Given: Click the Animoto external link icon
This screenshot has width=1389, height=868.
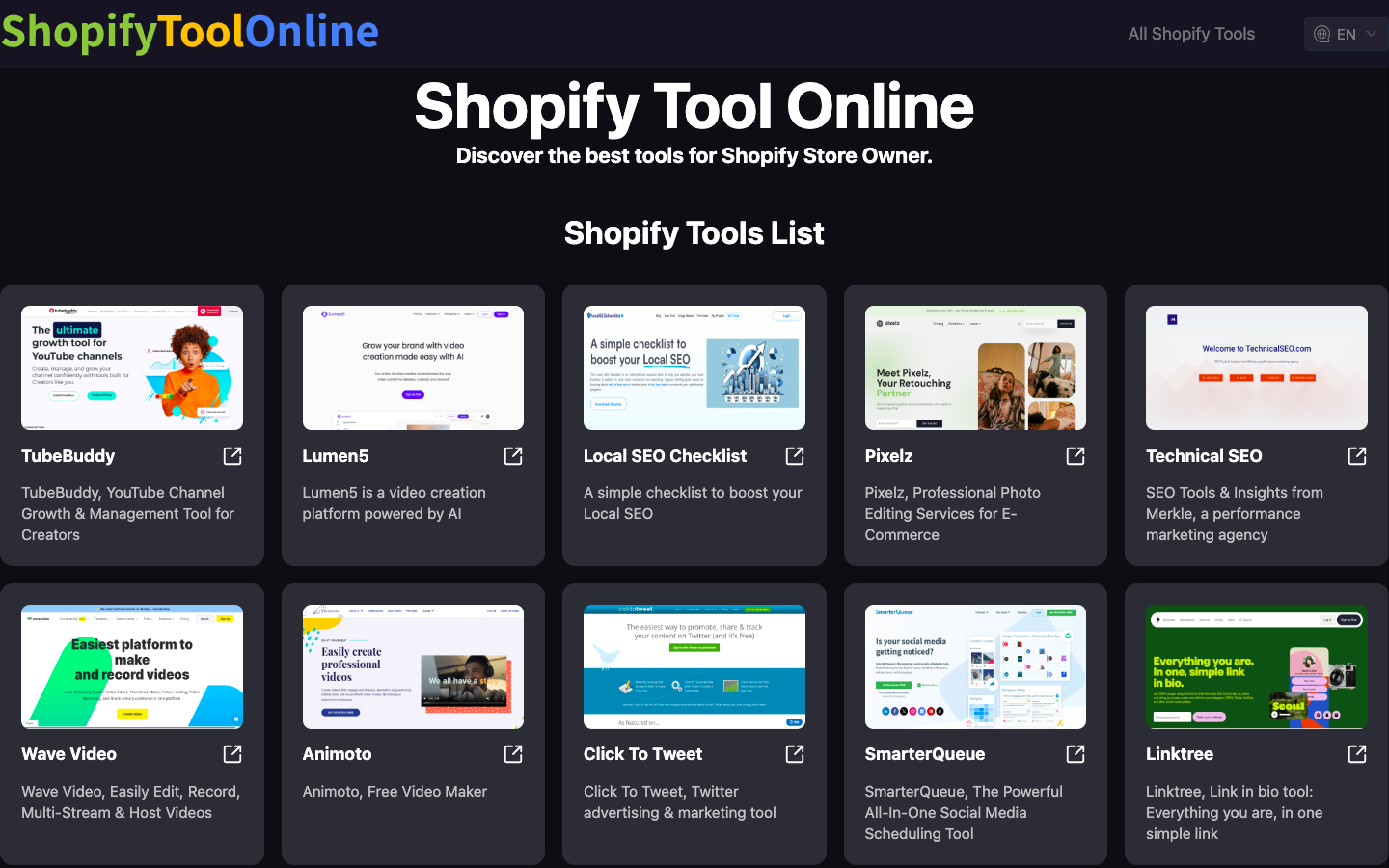Looking at the screenshot, I should click(513, 754).
